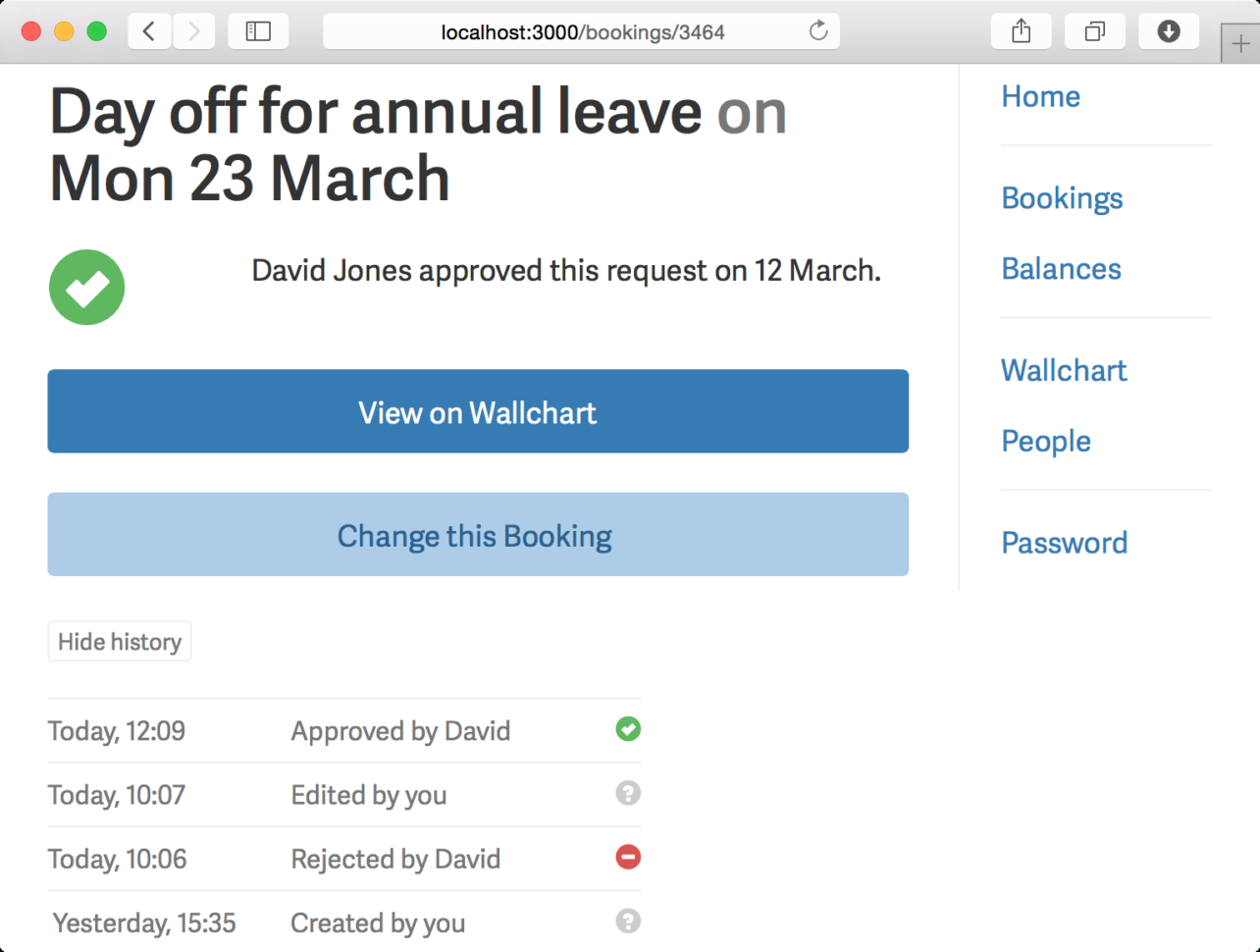The width and height of the screenshot is (1260, 952).
Task: Open the browser share icon
Action: 1021,30
